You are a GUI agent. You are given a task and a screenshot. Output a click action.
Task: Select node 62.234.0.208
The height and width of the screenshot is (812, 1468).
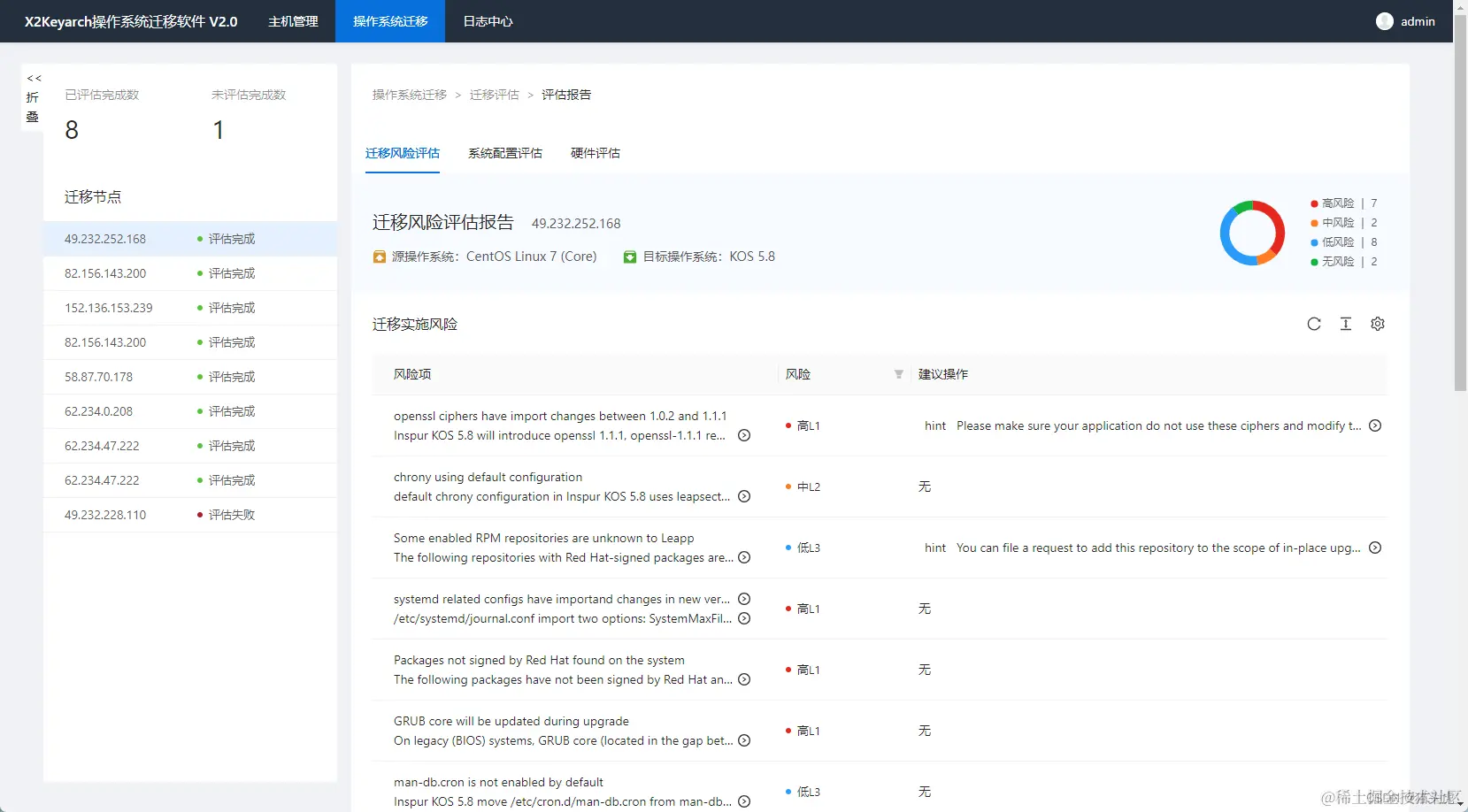[x=190, y=411]
